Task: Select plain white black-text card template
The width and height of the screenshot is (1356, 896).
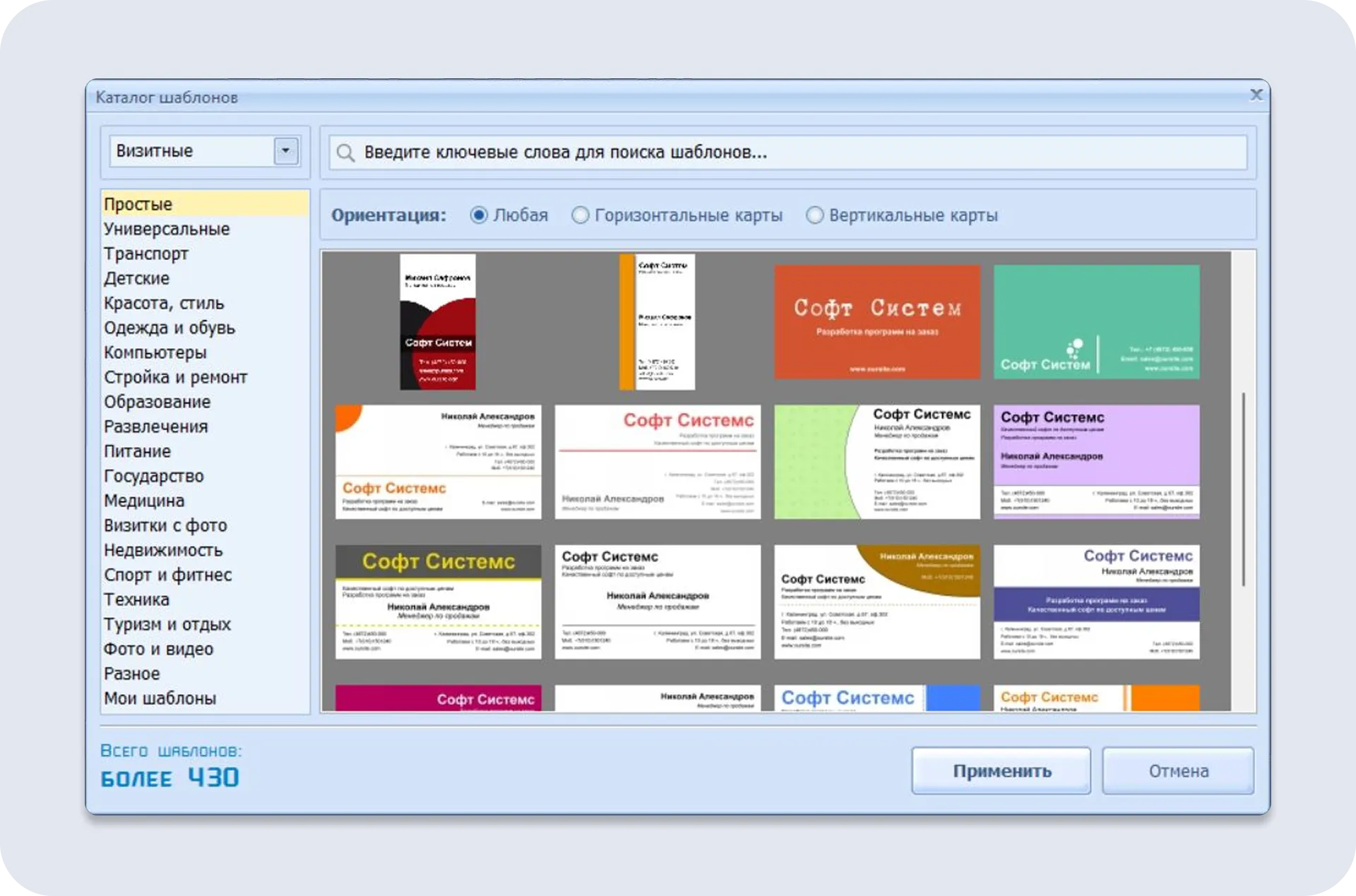Action: pyautogui.click(x=658, y=602)
